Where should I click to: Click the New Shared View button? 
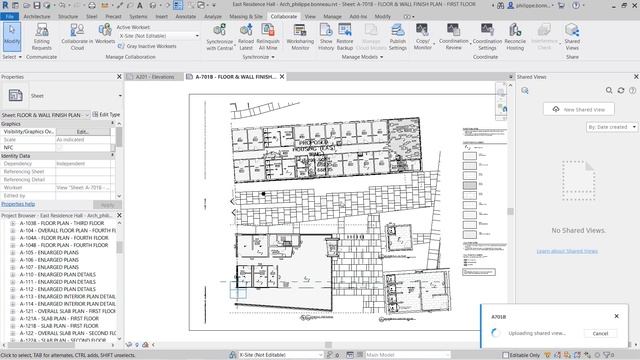pos(579,109)
